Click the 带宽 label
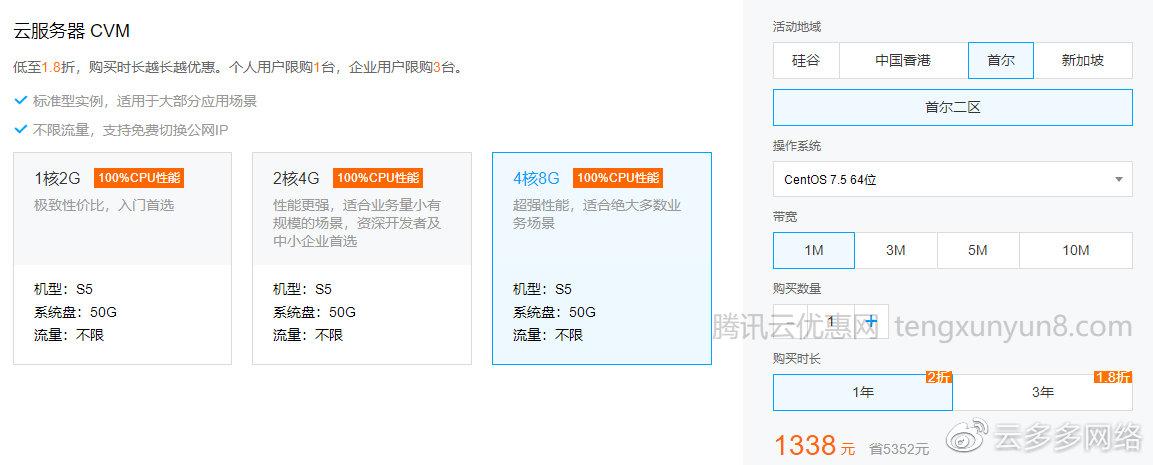Screen dimensions: 1153x465 click(785, 217)
